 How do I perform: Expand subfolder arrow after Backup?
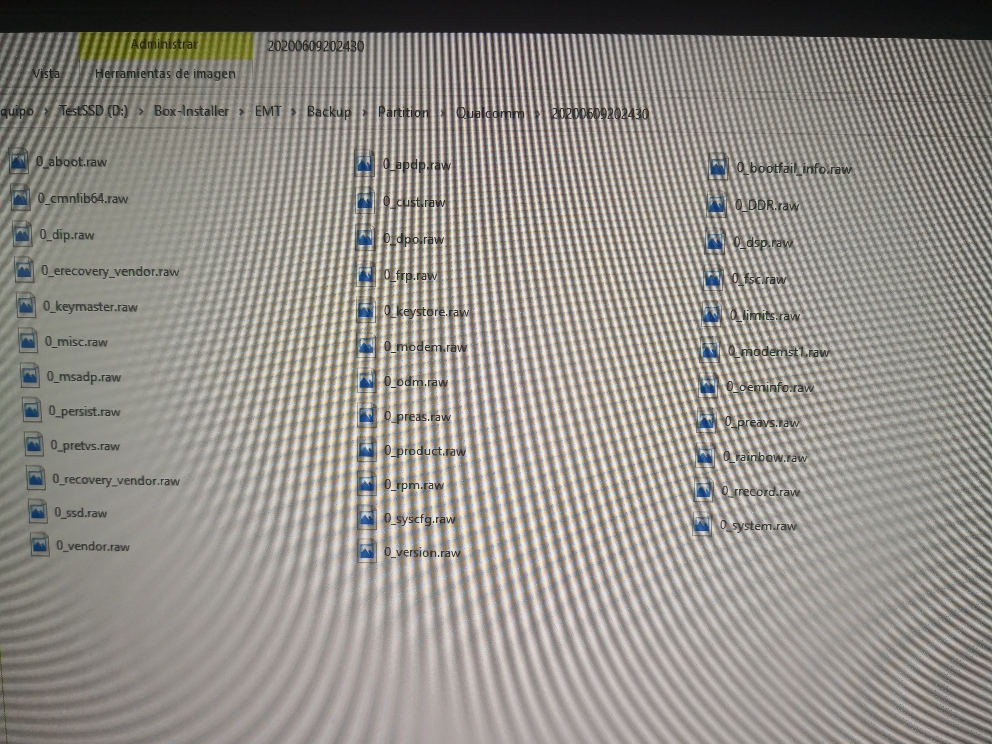click(364, 113)
